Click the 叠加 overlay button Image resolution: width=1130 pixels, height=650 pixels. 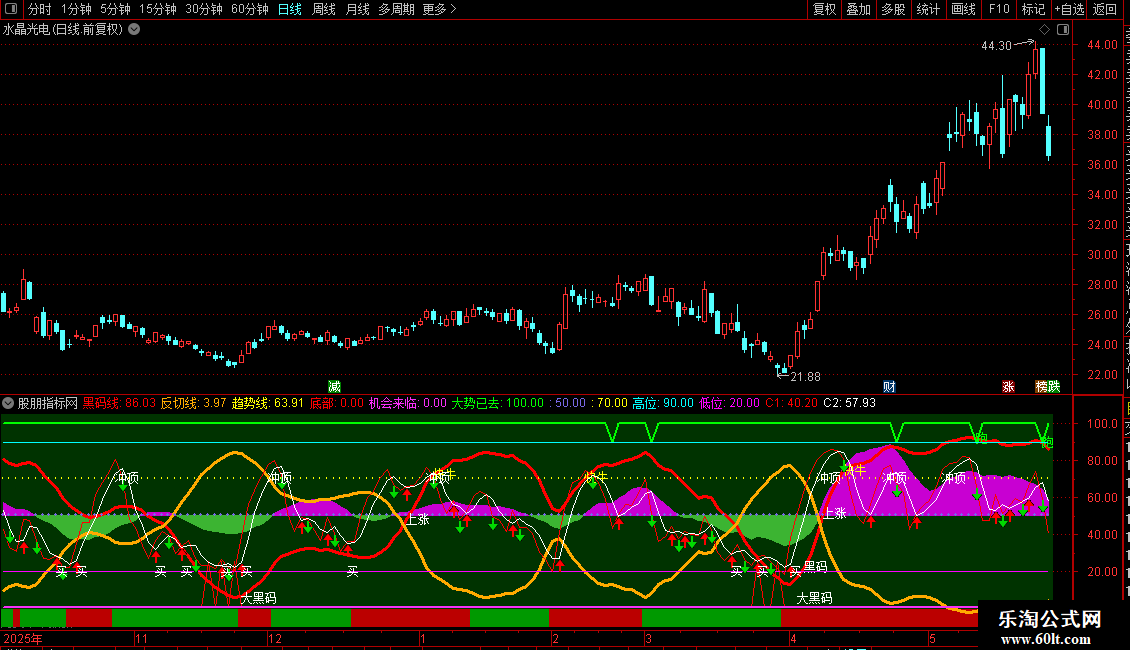click(859, 9)
